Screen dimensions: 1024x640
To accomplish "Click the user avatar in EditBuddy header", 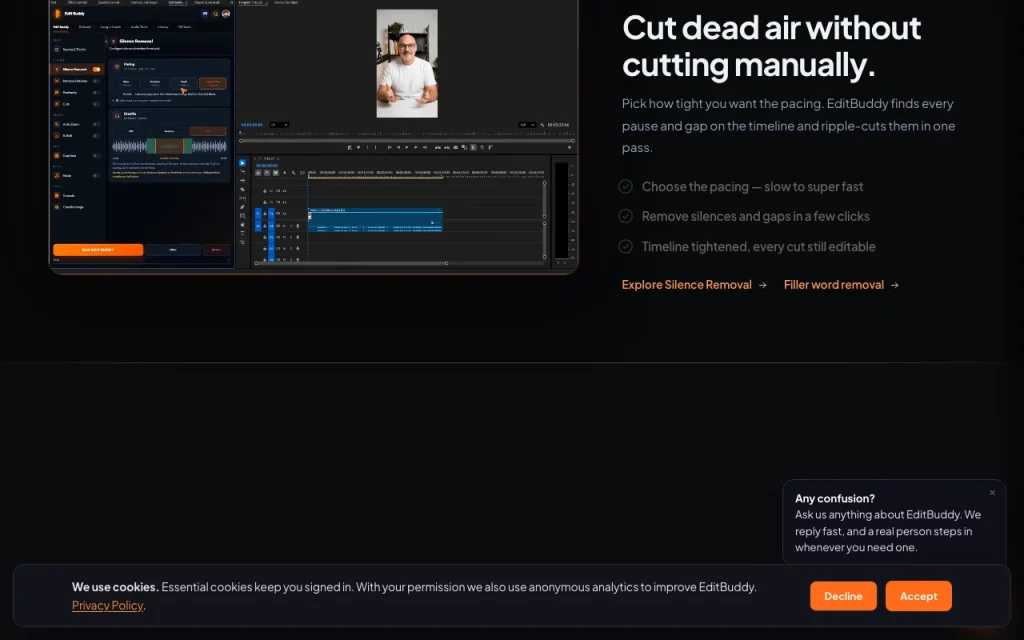I will click(226, 14).
